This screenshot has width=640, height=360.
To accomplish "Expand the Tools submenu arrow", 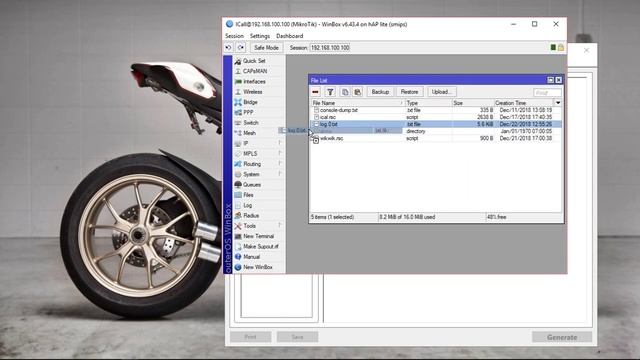I will click(x=280, y=225).
